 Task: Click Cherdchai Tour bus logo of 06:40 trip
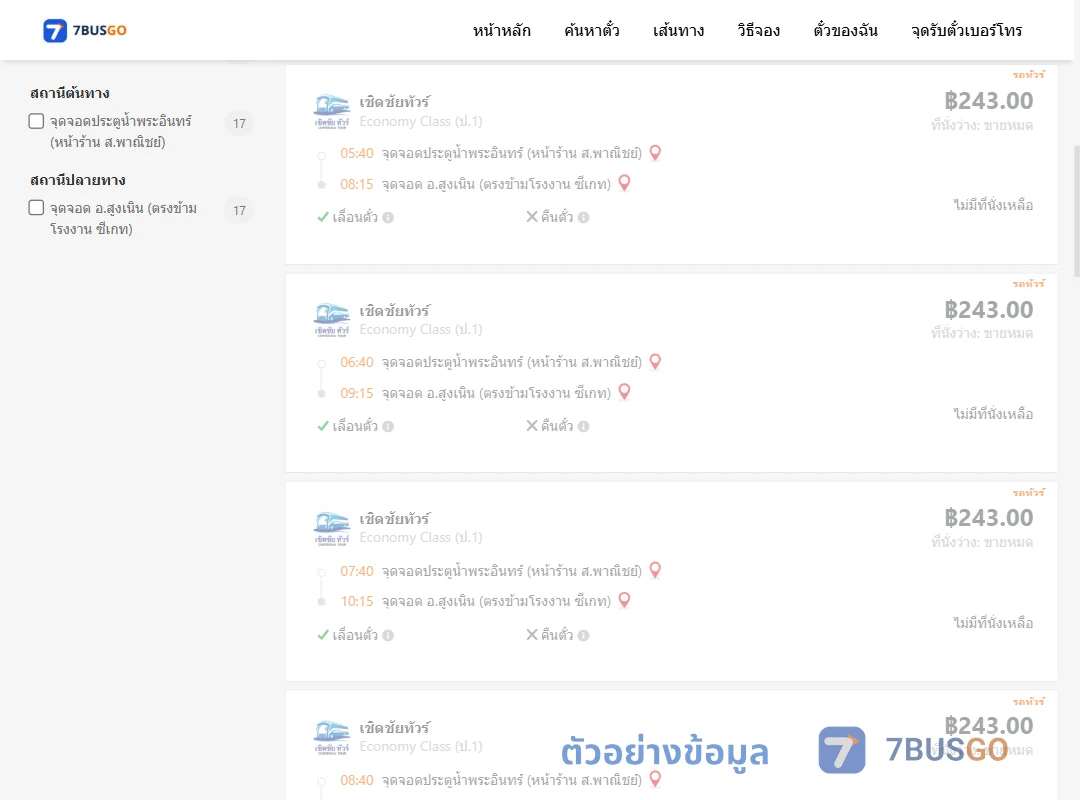click(332, 320)
